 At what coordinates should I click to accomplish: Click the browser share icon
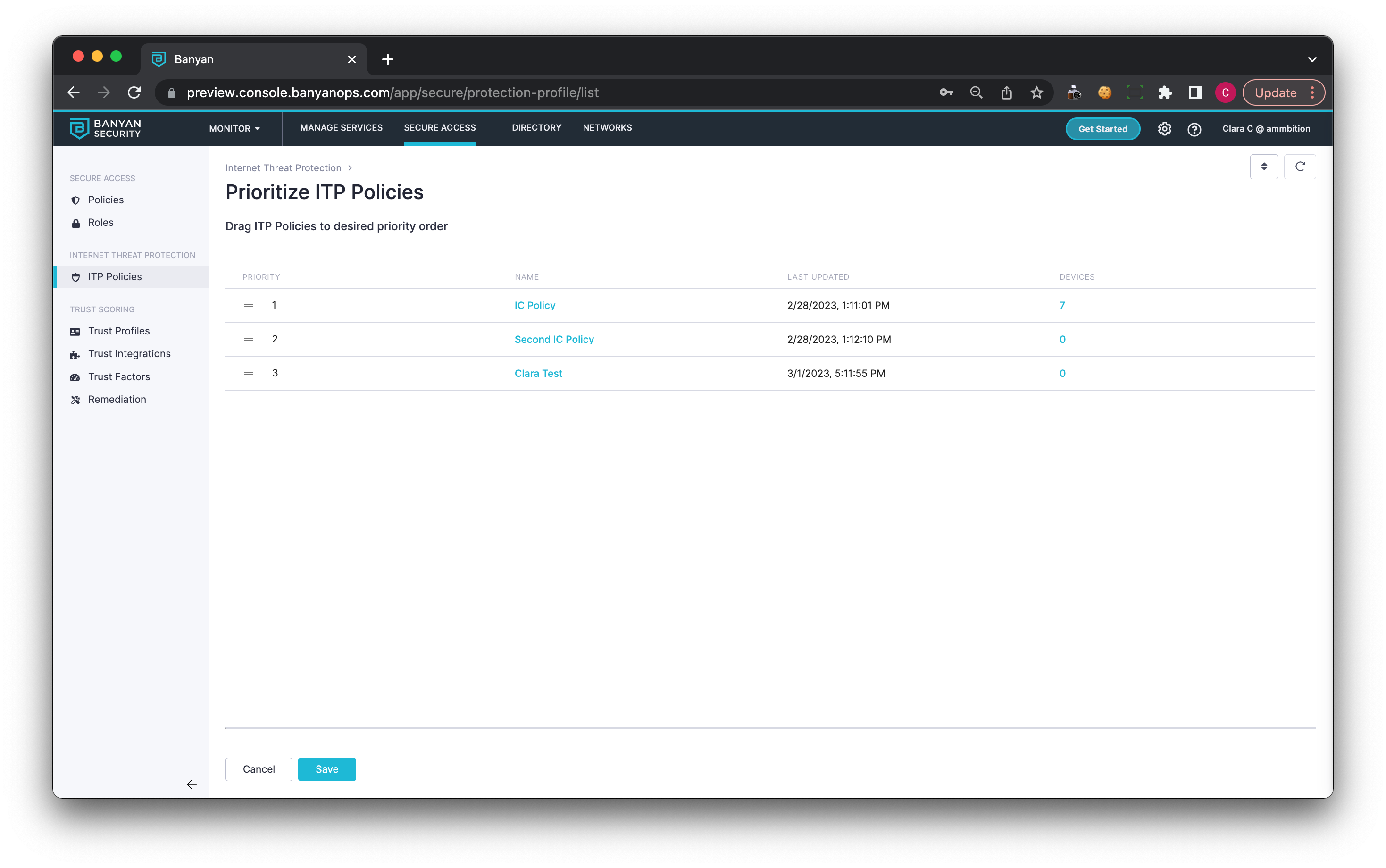pos(1006,92)
